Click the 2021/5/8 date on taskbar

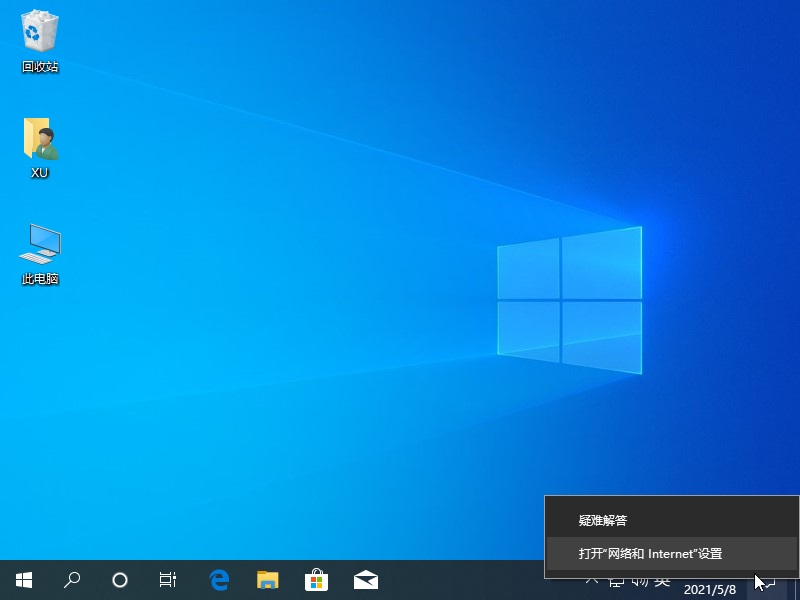click(711, 589)
